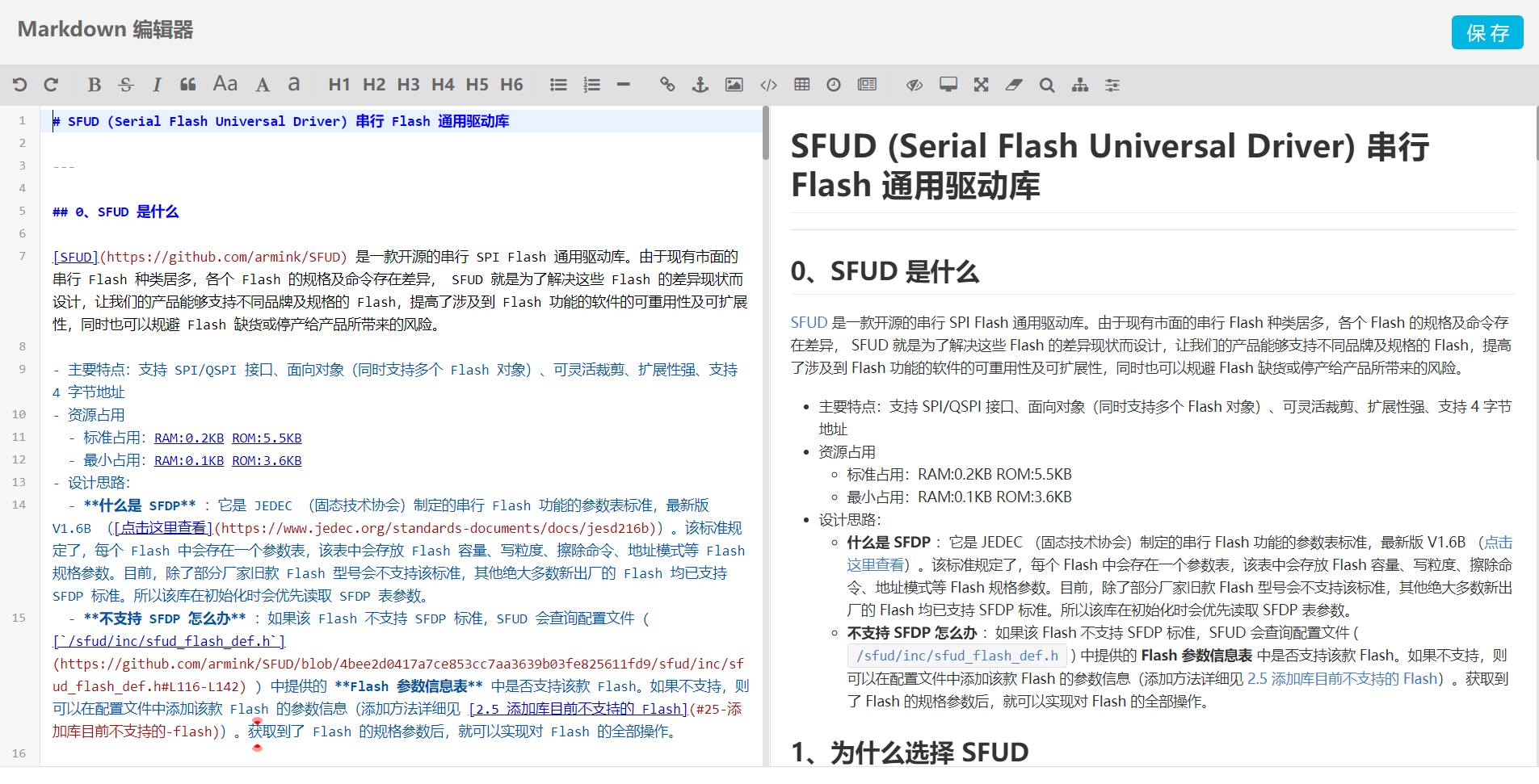Toggle italic formatting
The width and height of the screenshot is (1539, 784).
tap(158, 84)
